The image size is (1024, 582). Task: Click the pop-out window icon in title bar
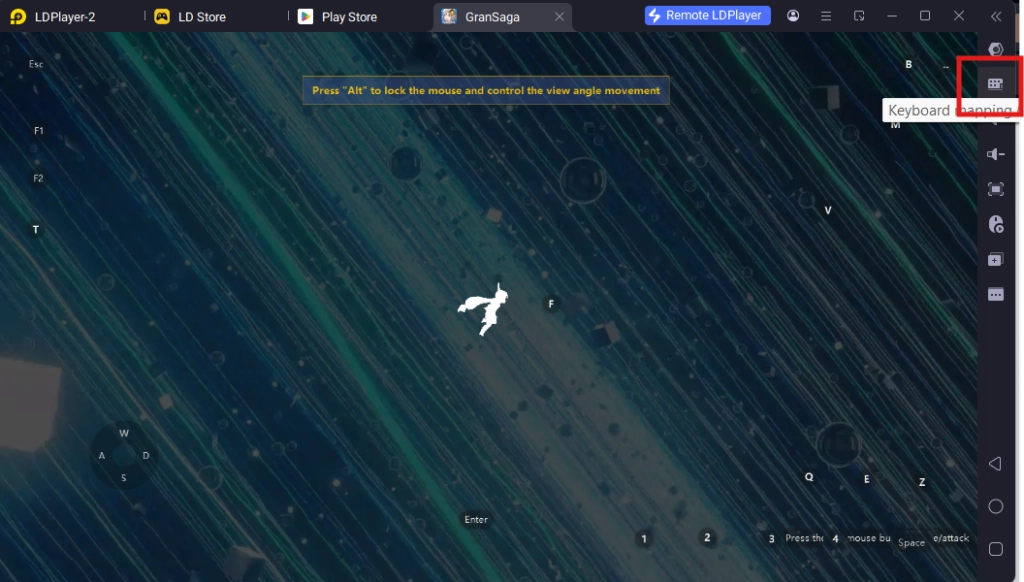point(859,16)
